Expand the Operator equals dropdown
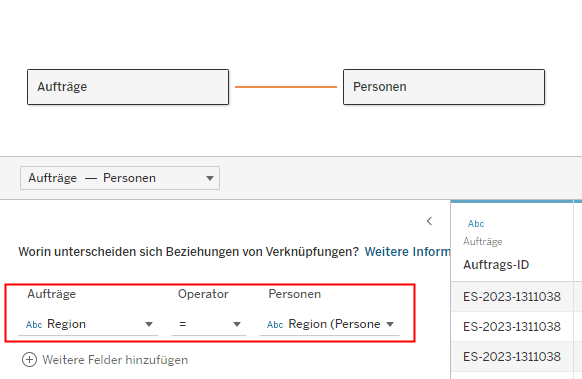The image size is (582, 379). click(209, 324)
